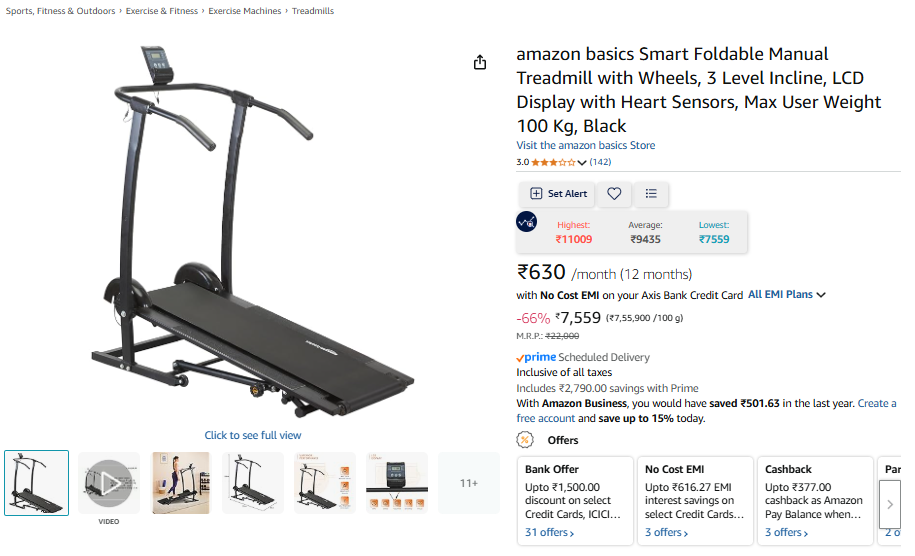Open the 31 offers link under Bank Offer

(549, 533)
